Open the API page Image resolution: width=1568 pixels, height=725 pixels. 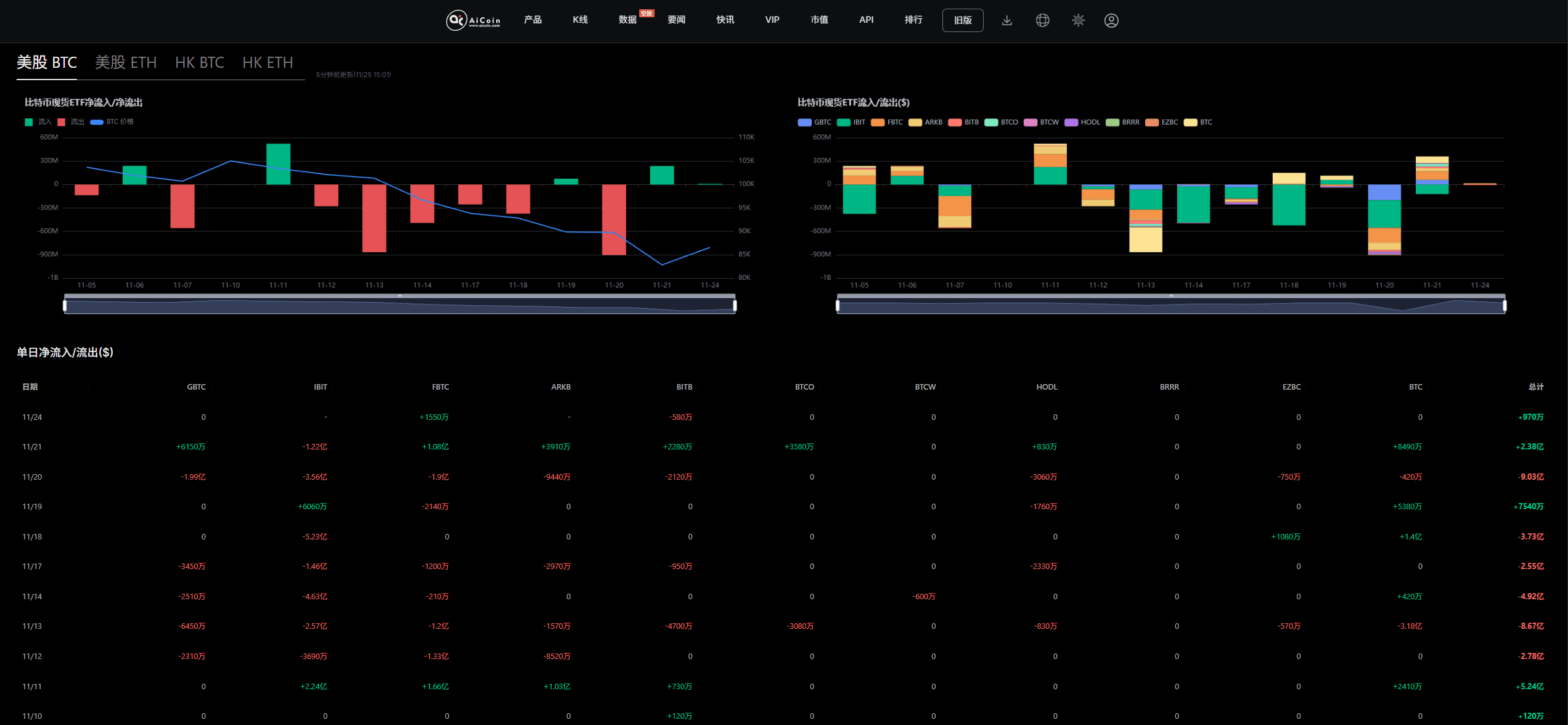click(866, 20)
